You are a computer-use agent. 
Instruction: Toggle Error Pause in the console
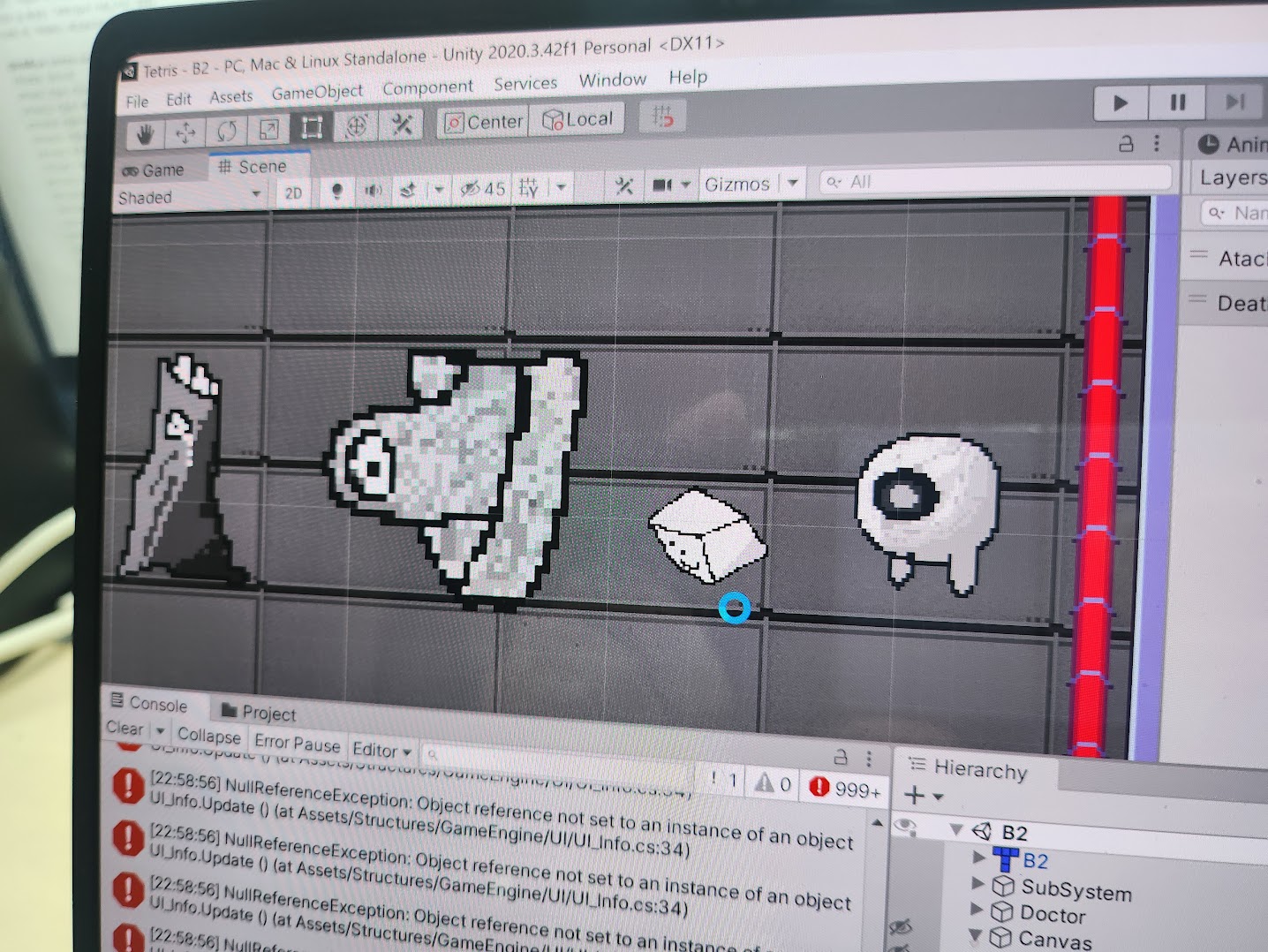click(x=297, y=743)
